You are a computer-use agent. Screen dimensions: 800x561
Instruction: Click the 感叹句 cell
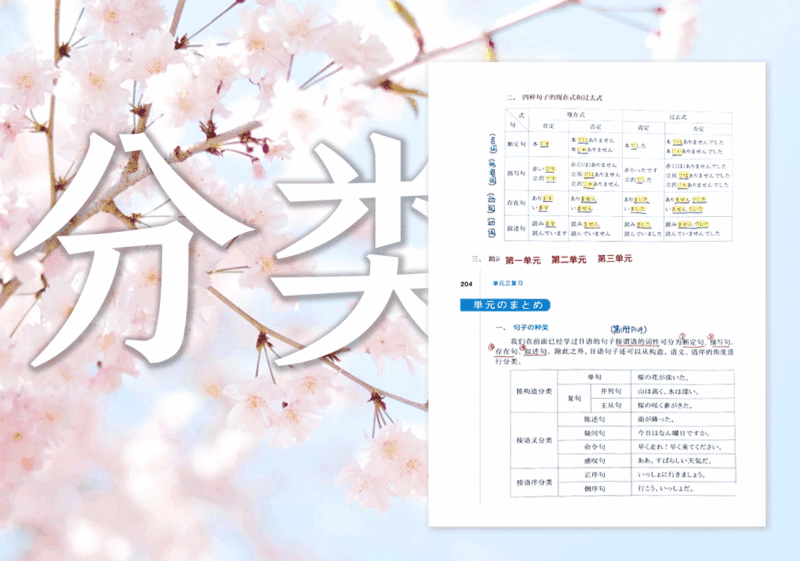tap(594, 461)
